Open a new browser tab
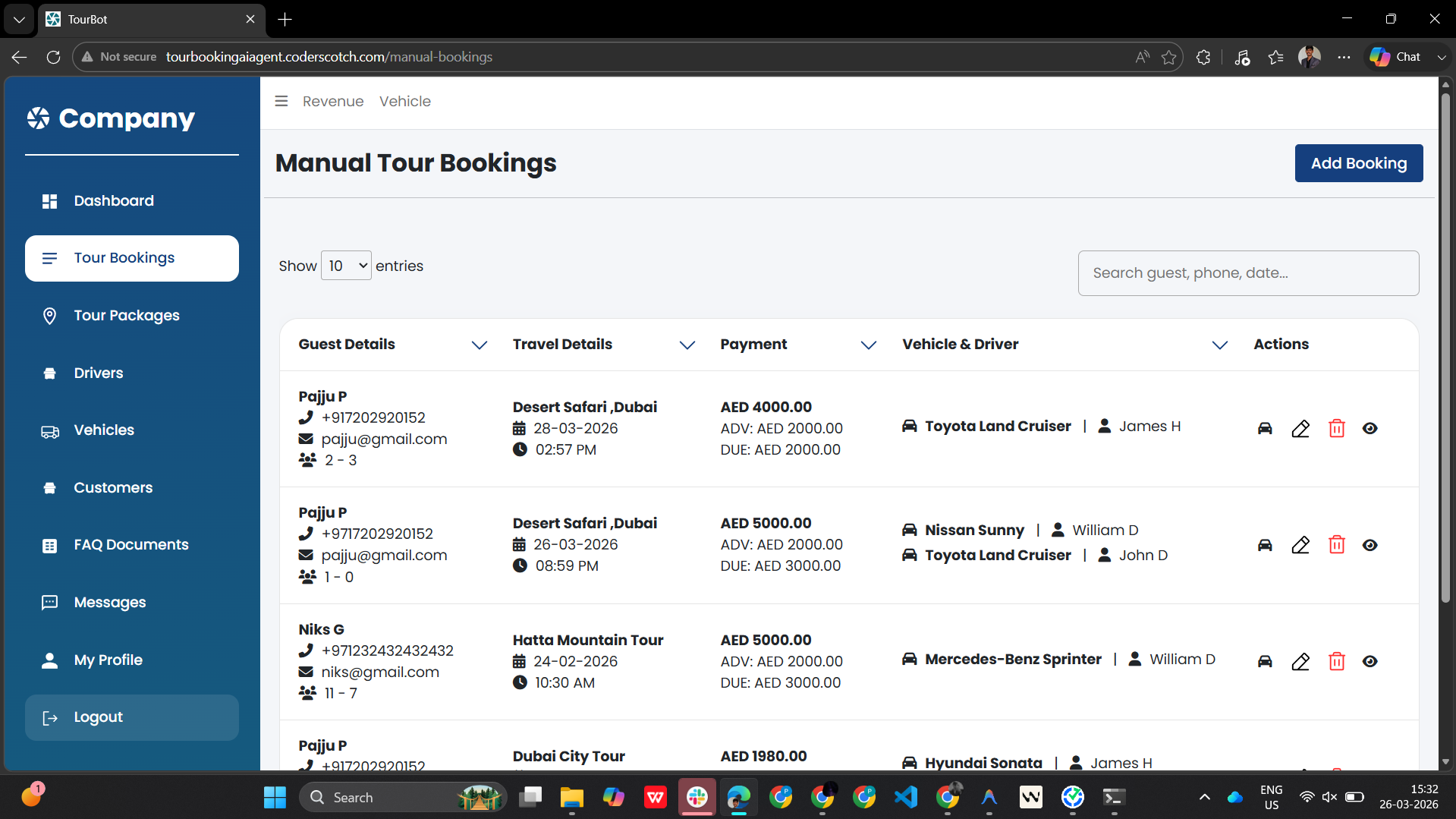The height and width of the screenshot is (819, 1456). pyautogui.click(x=285, y=20)
